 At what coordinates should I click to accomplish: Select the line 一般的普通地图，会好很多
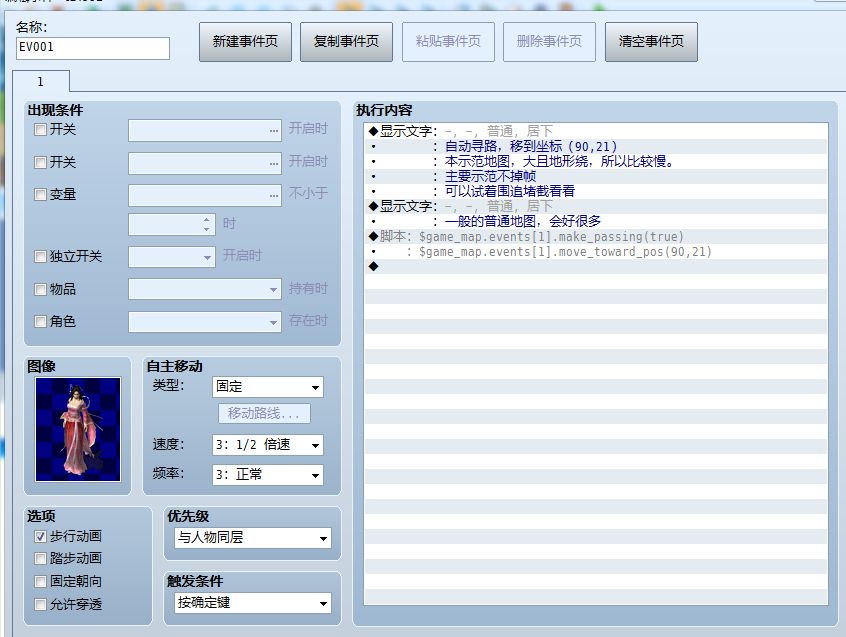pos(596,221)
